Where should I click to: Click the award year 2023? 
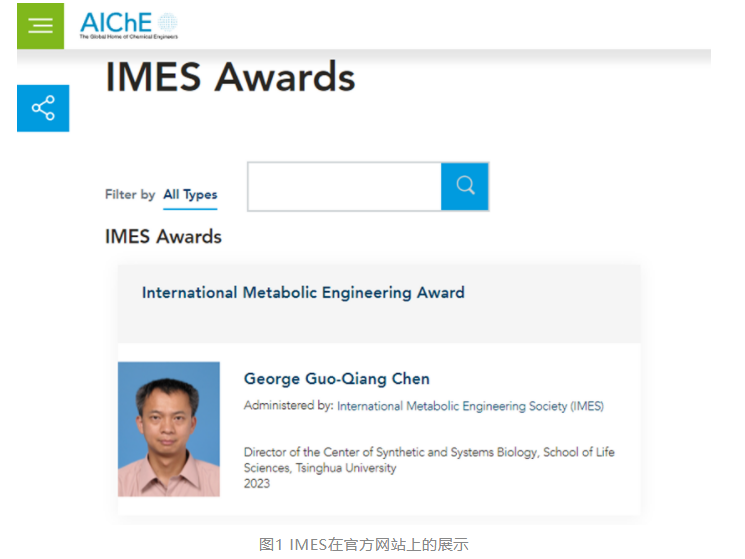[257, 483]
